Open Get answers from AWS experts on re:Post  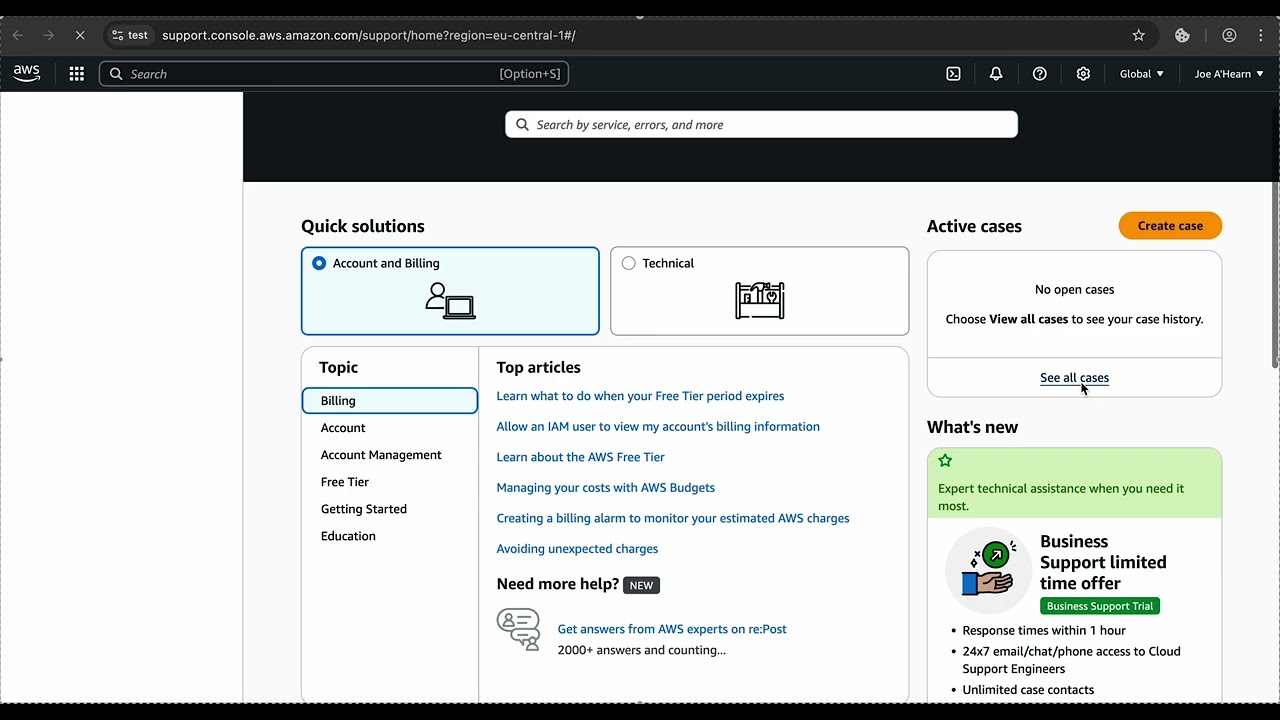(x=672, y=629)
